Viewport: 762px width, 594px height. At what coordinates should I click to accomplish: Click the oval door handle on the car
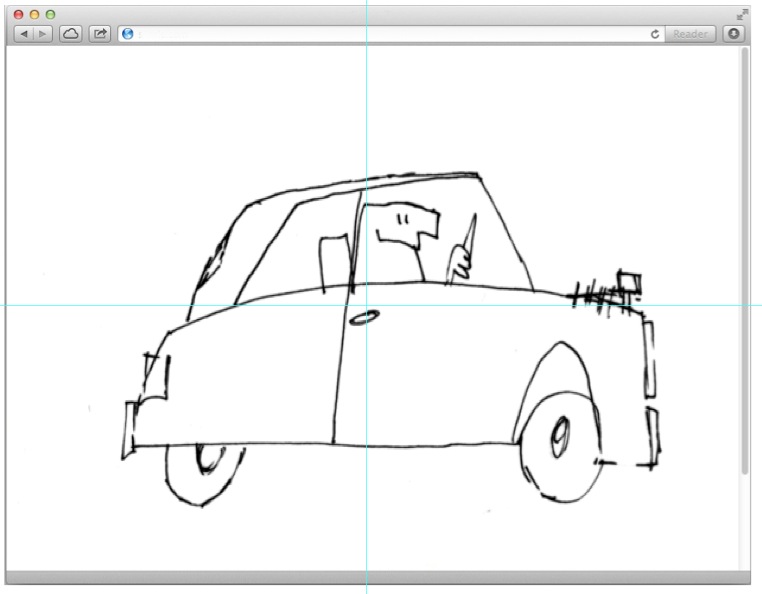point(364,318)
